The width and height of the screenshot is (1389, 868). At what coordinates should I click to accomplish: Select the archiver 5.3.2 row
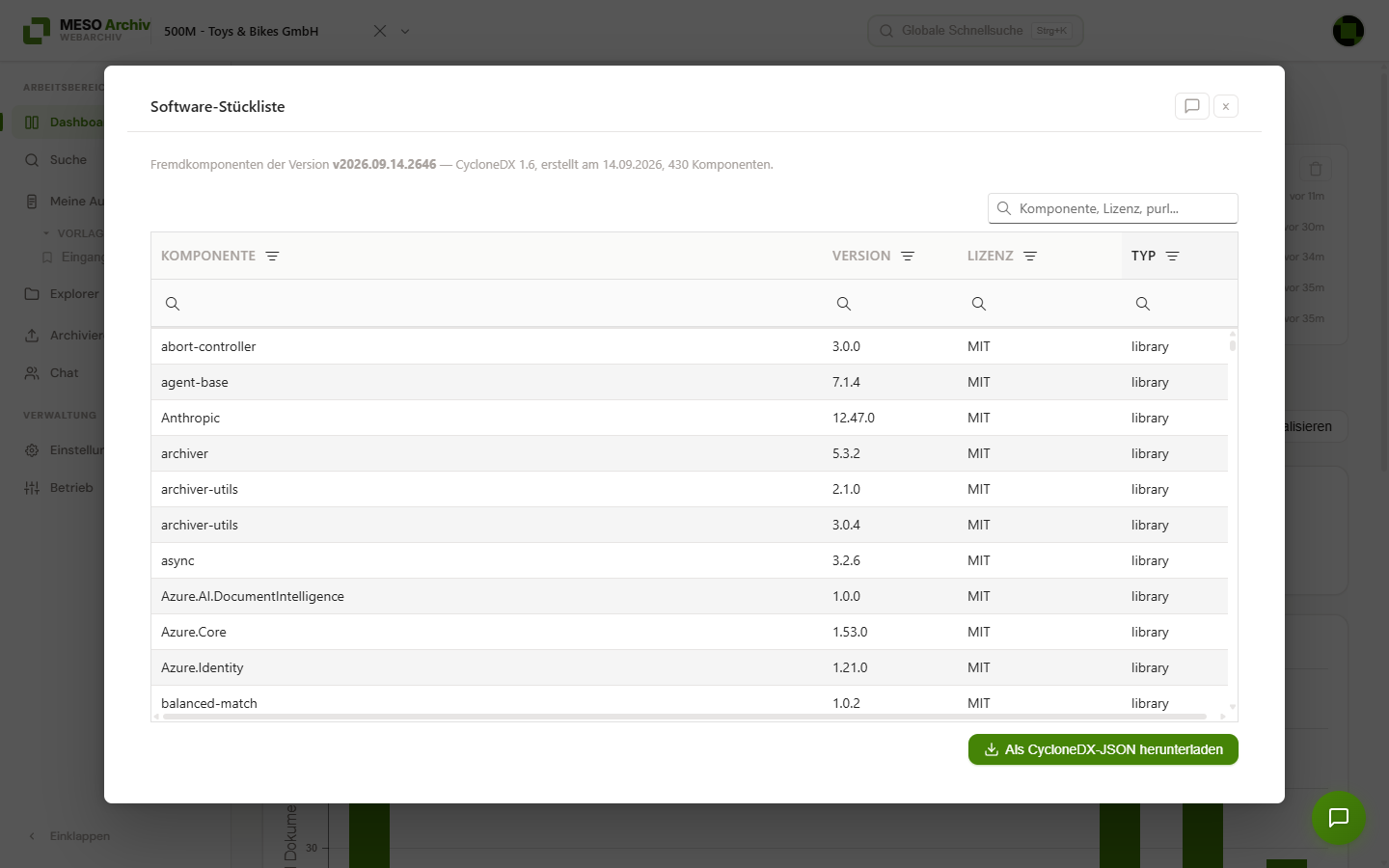pyautogui.click(x=689, y=453)
